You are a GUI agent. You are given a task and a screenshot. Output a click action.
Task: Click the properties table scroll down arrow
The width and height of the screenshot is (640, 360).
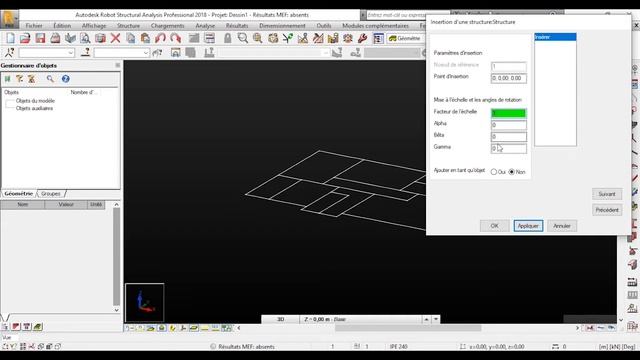[x=116, y=310]
